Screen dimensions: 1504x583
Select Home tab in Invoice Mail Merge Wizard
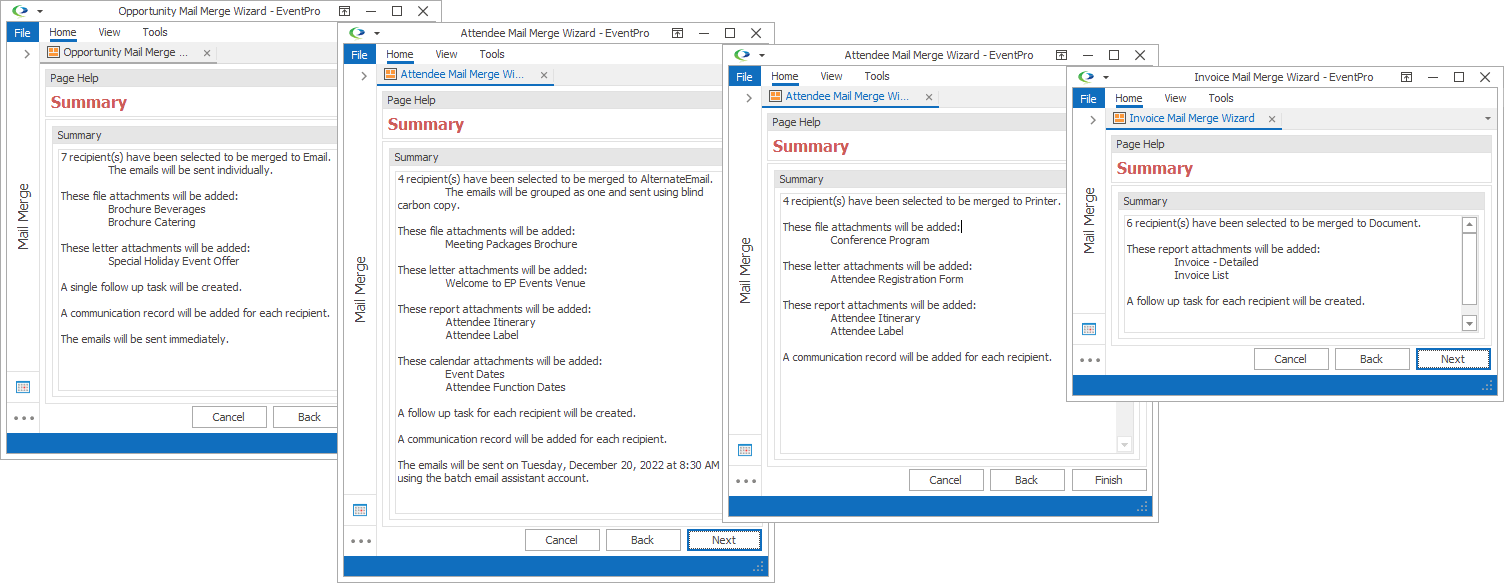(1129, 99)
